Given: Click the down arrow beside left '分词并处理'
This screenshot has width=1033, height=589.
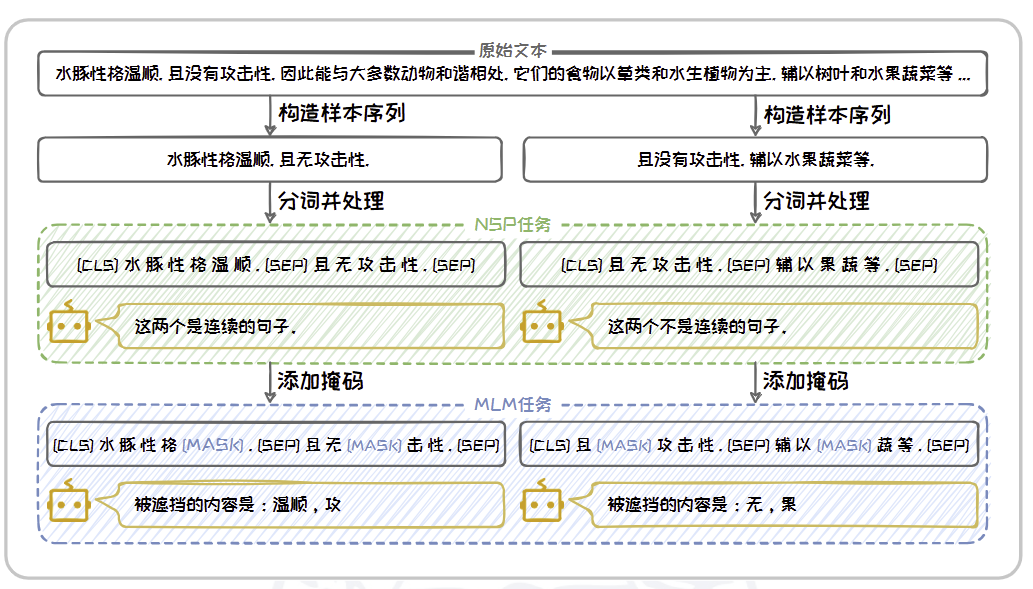Looking at the screenshot, I should point(270,202).
